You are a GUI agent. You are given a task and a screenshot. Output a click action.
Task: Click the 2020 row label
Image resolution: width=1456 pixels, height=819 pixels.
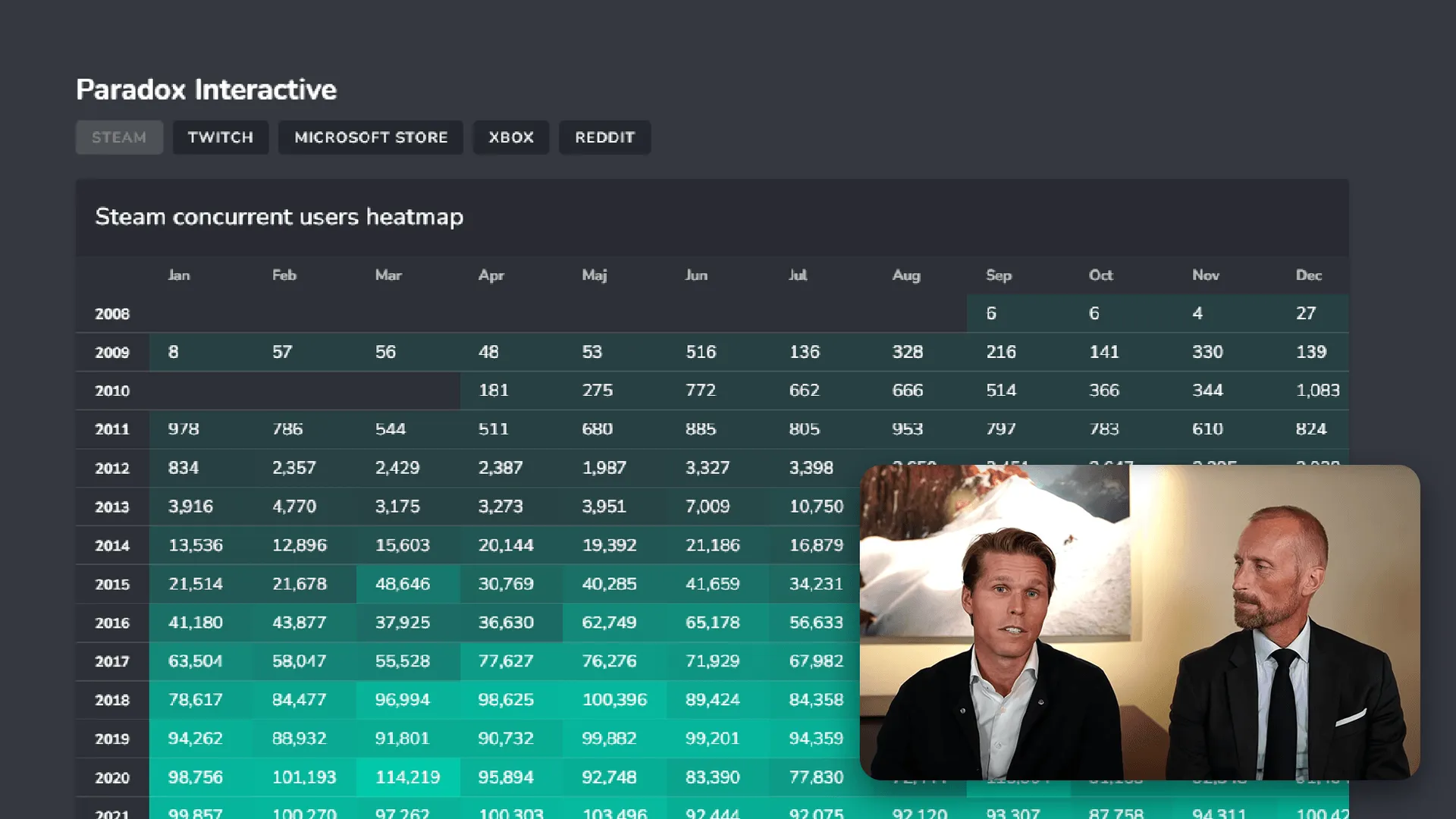tap(112, 778)
